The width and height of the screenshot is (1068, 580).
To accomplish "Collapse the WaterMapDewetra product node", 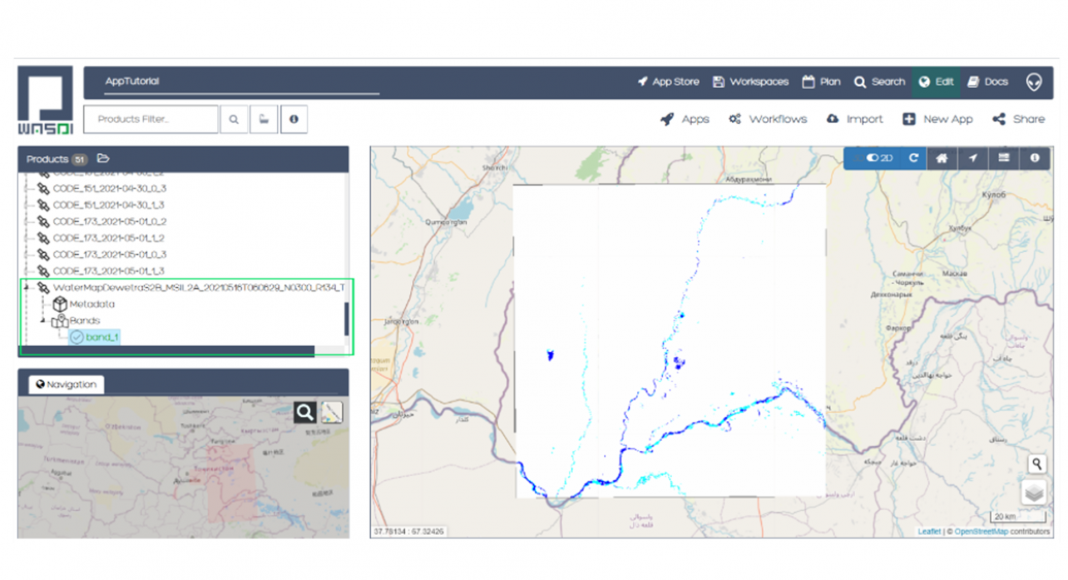I will (27, 288).
